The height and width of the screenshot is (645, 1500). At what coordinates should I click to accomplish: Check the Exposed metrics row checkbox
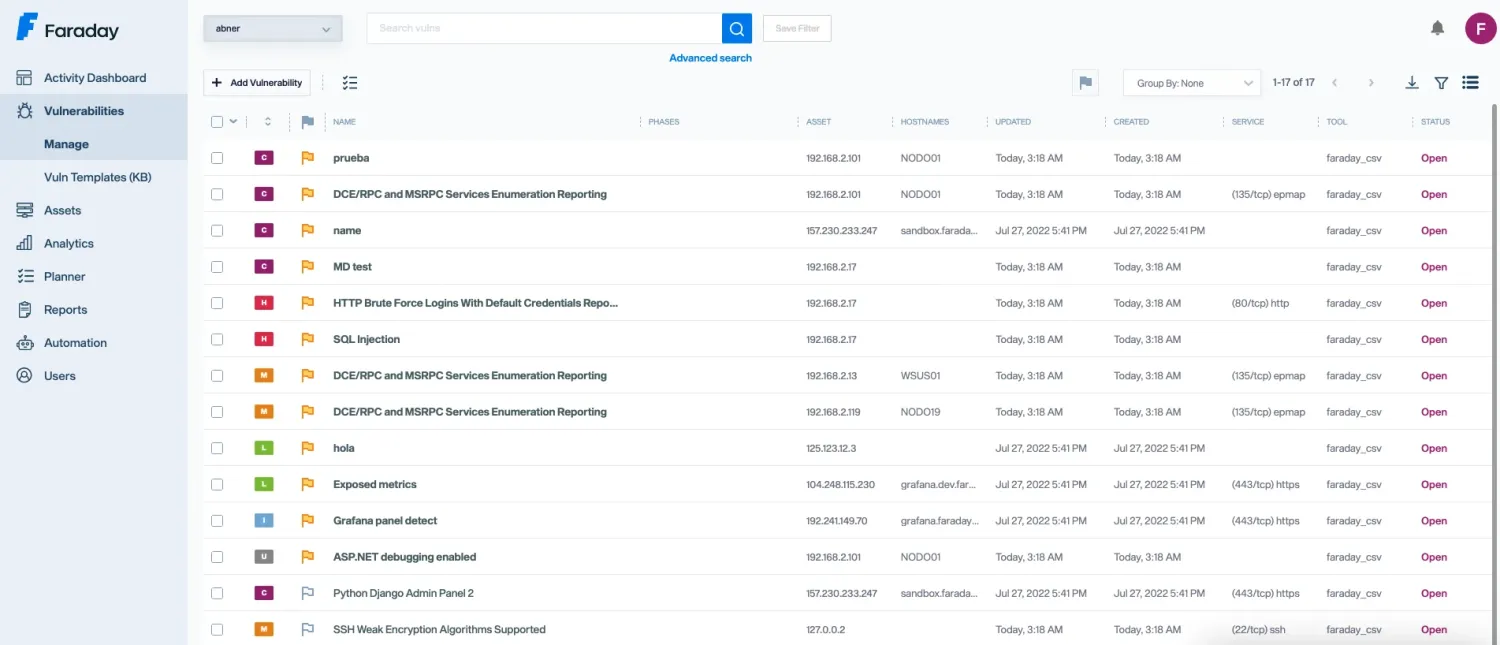coord(217,484)
